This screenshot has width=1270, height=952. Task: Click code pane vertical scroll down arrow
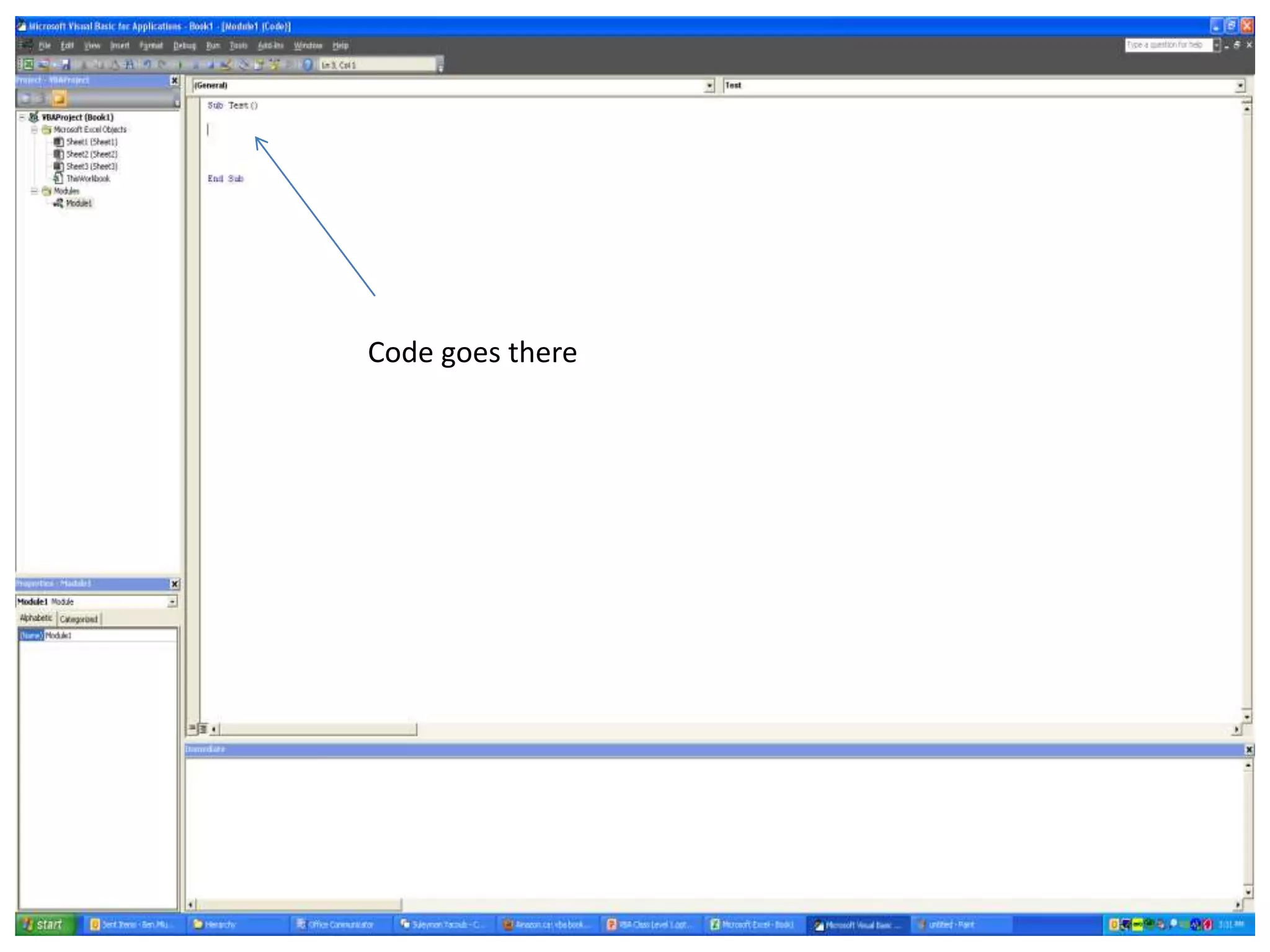pyautogui.click(x=1247, y=716)
